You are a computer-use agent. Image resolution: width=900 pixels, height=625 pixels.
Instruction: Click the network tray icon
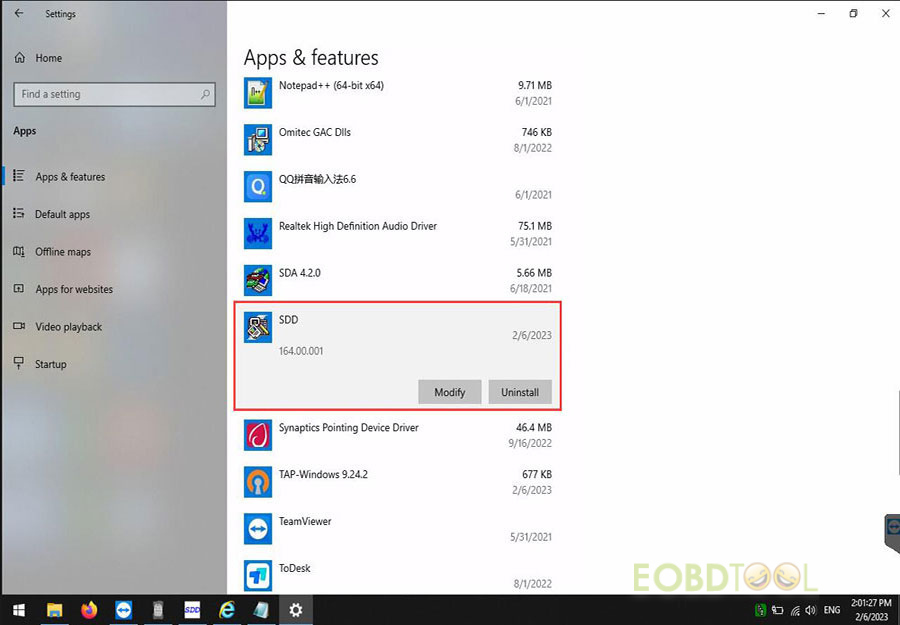(795, 610)
